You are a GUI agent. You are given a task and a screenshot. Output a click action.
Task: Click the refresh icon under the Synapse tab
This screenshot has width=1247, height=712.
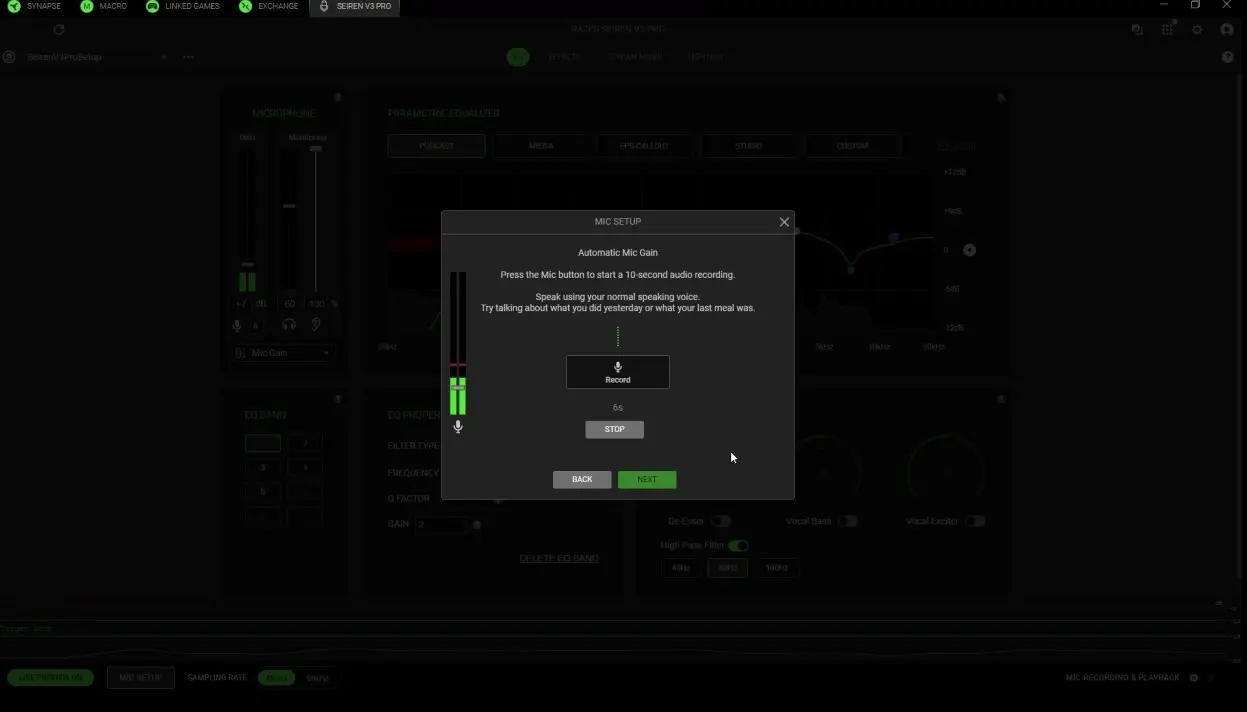tap(59, 30)
